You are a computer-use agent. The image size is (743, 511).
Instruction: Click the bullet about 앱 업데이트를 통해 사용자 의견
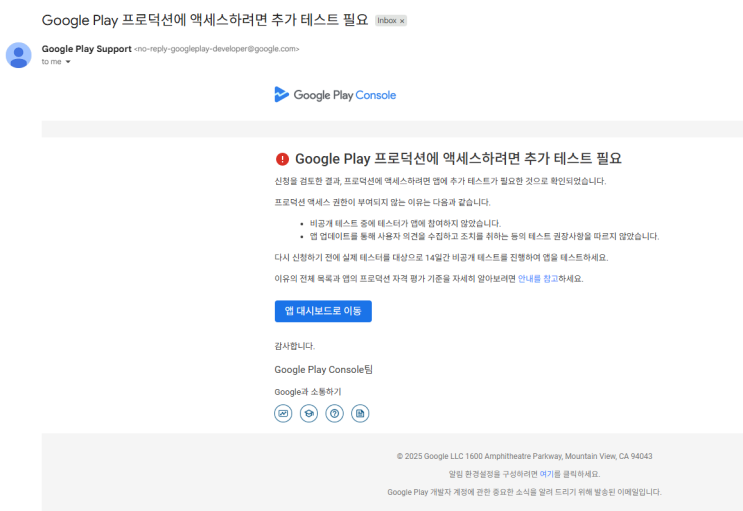pyautogui.click(x=484, y=236)
